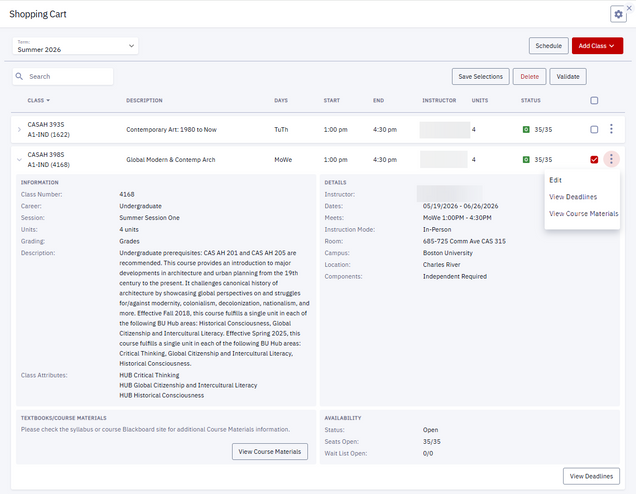636x494 pixels.
Task: Click 'In-Person' instruction mode value
Action: 437,230
